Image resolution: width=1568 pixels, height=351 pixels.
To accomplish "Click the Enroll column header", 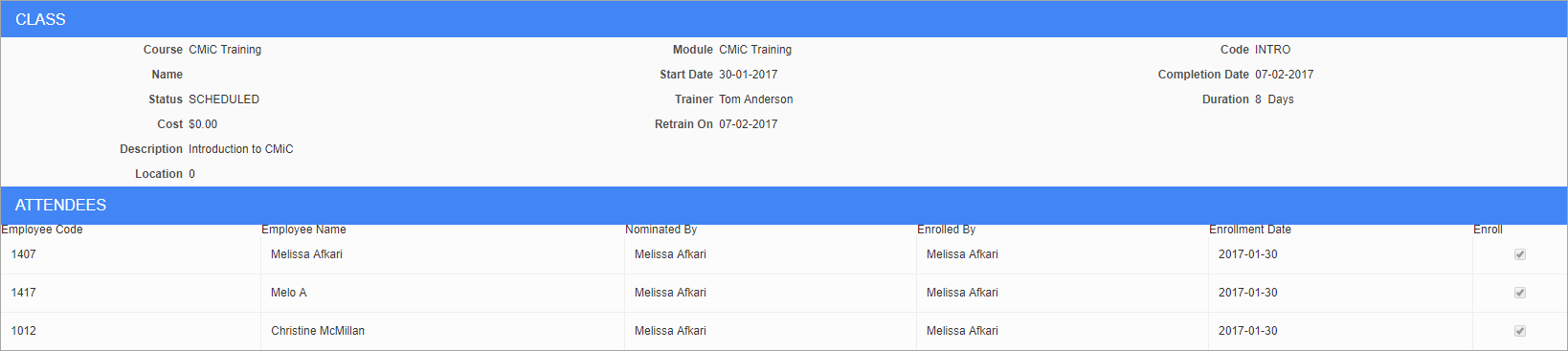I will (x=1488, y=230).
